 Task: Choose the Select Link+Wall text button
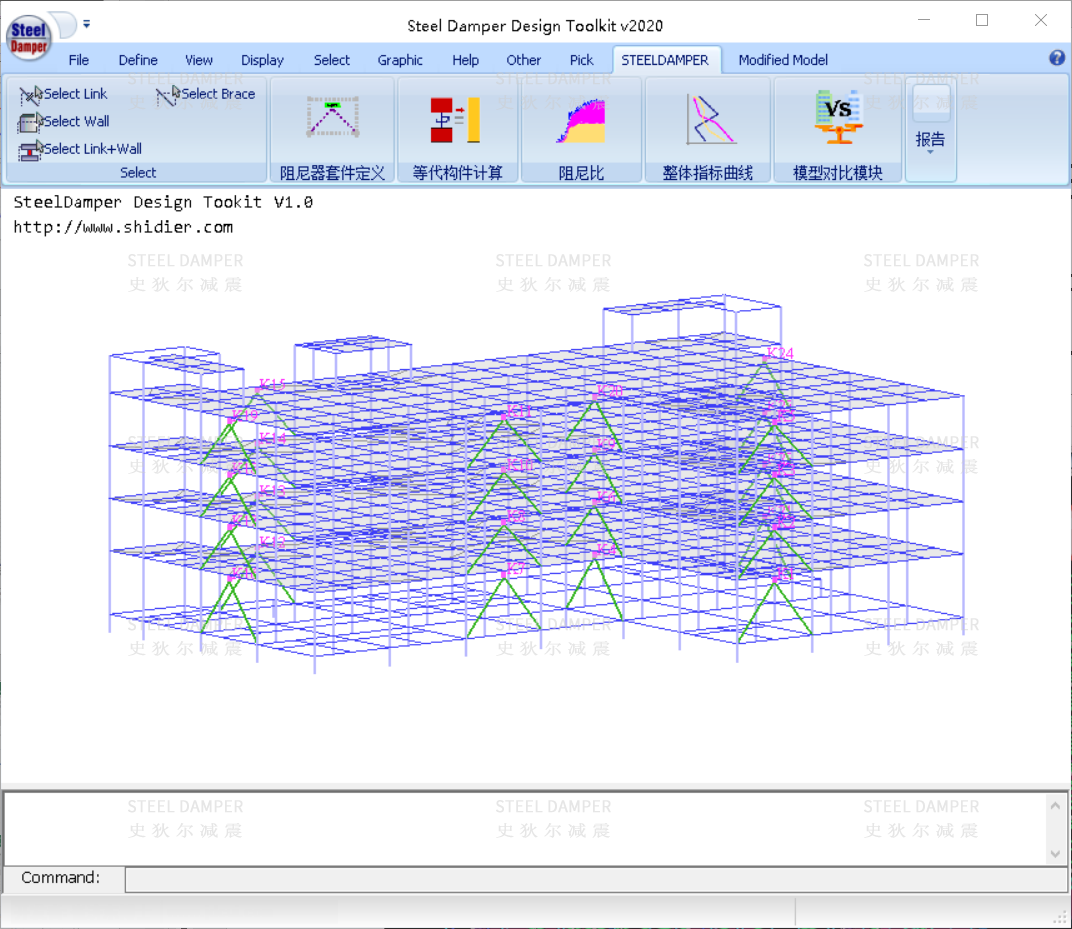(x=93, y=149)
